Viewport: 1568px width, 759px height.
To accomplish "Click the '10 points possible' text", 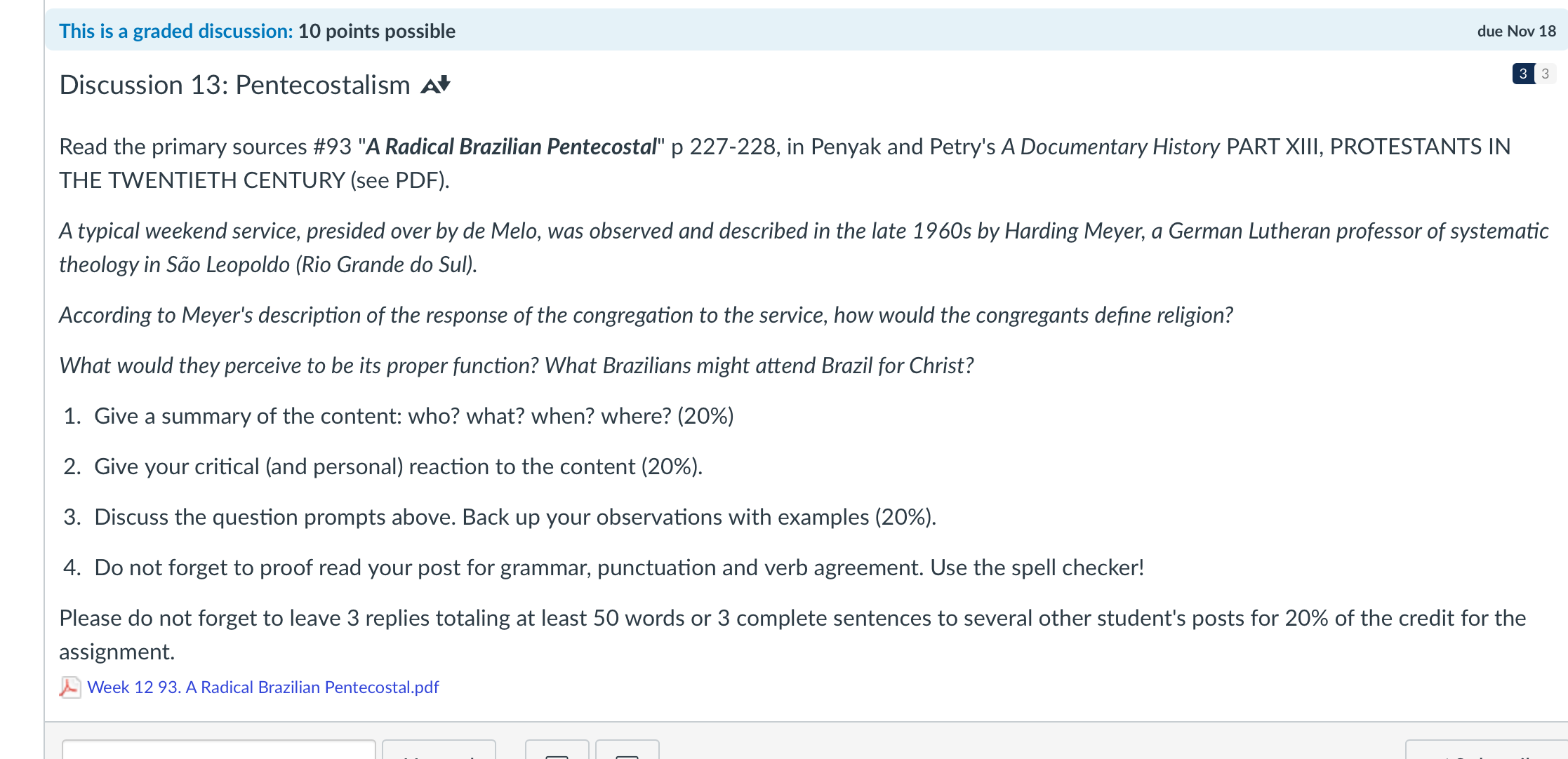I will (x=377, y=31).
